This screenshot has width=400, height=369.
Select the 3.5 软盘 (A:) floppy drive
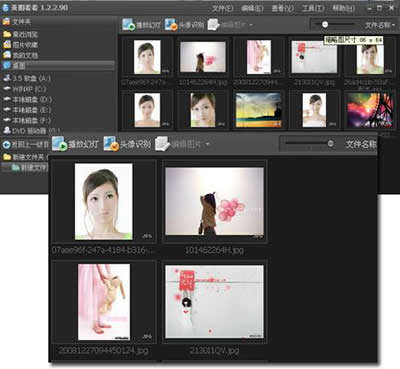click(27, 78)
